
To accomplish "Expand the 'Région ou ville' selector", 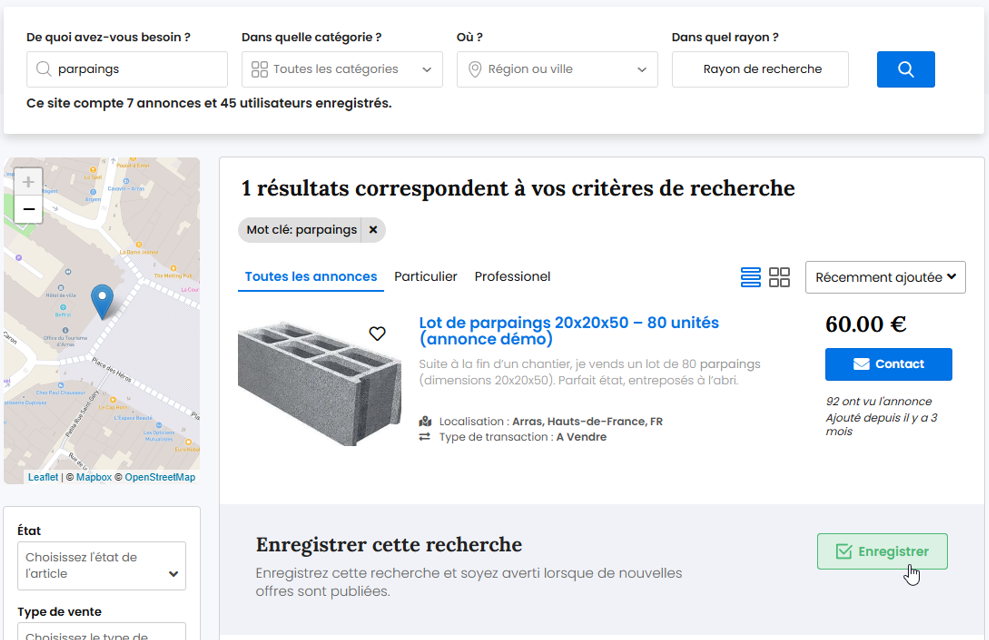I will point(557,69).
